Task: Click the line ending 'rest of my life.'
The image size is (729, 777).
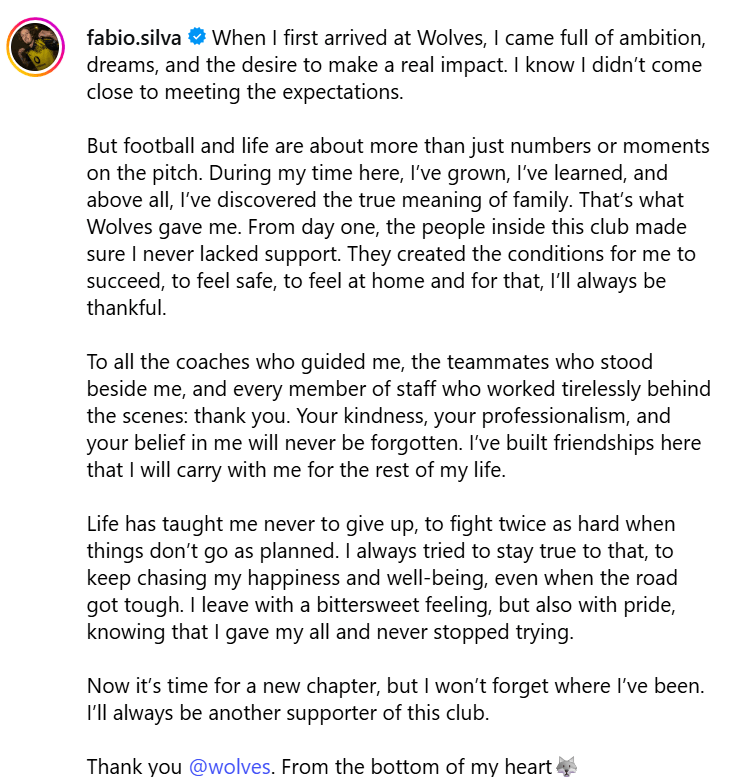Action: (x=296, y=470)
